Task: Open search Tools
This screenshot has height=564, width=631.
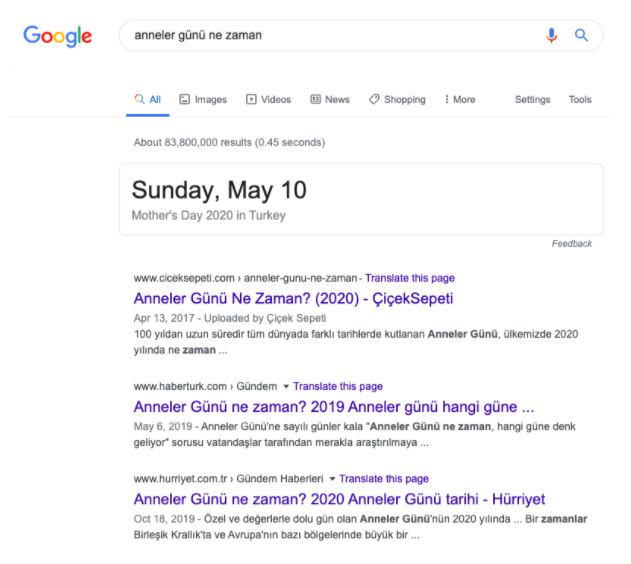Action: (x=580, y=99)
